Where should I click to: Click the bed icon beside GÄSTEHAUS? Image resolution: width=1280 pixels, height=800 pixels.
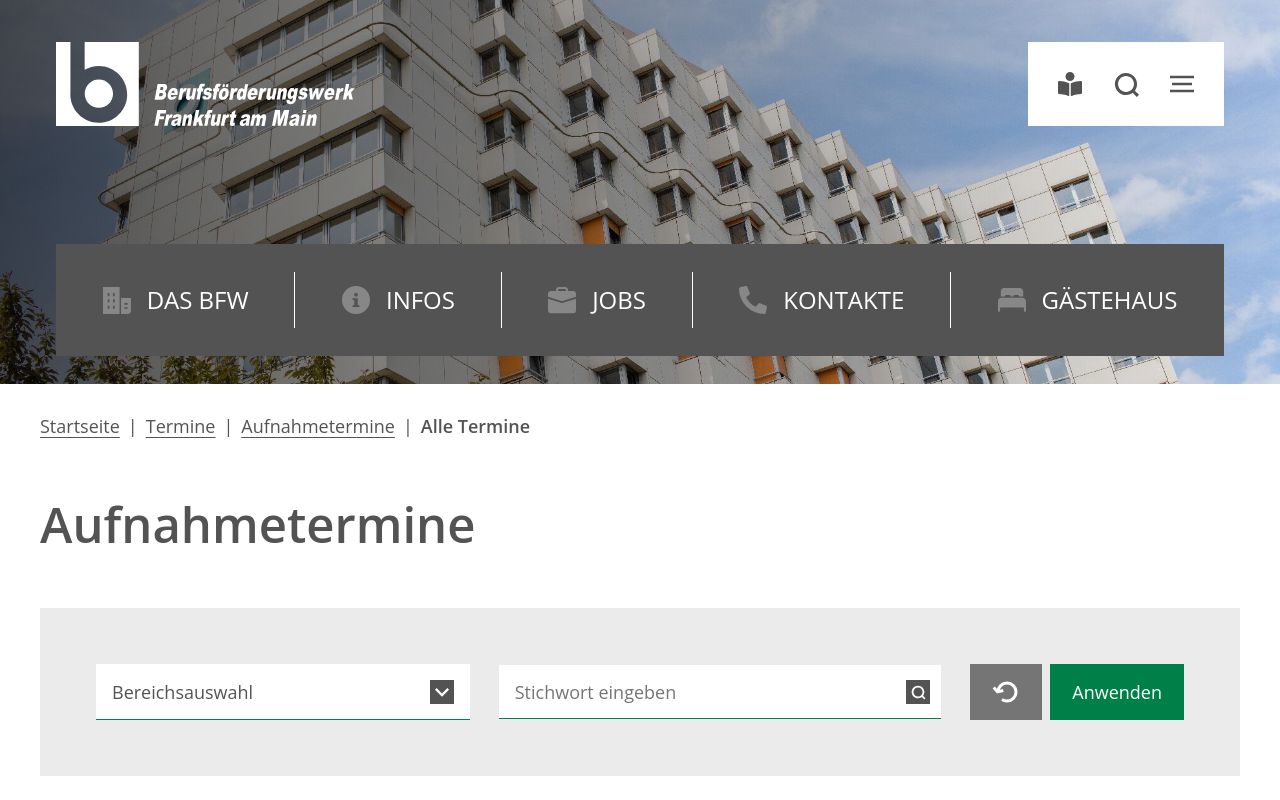[x=1012, y=300]
